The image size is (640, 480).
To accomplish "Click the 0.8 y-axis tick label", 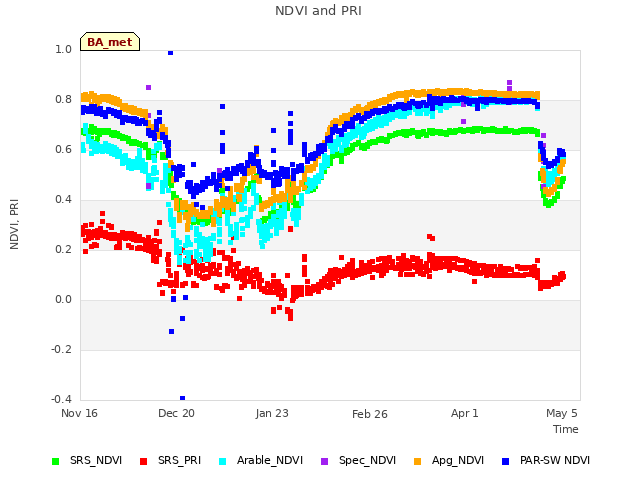I will pos(63,100).
